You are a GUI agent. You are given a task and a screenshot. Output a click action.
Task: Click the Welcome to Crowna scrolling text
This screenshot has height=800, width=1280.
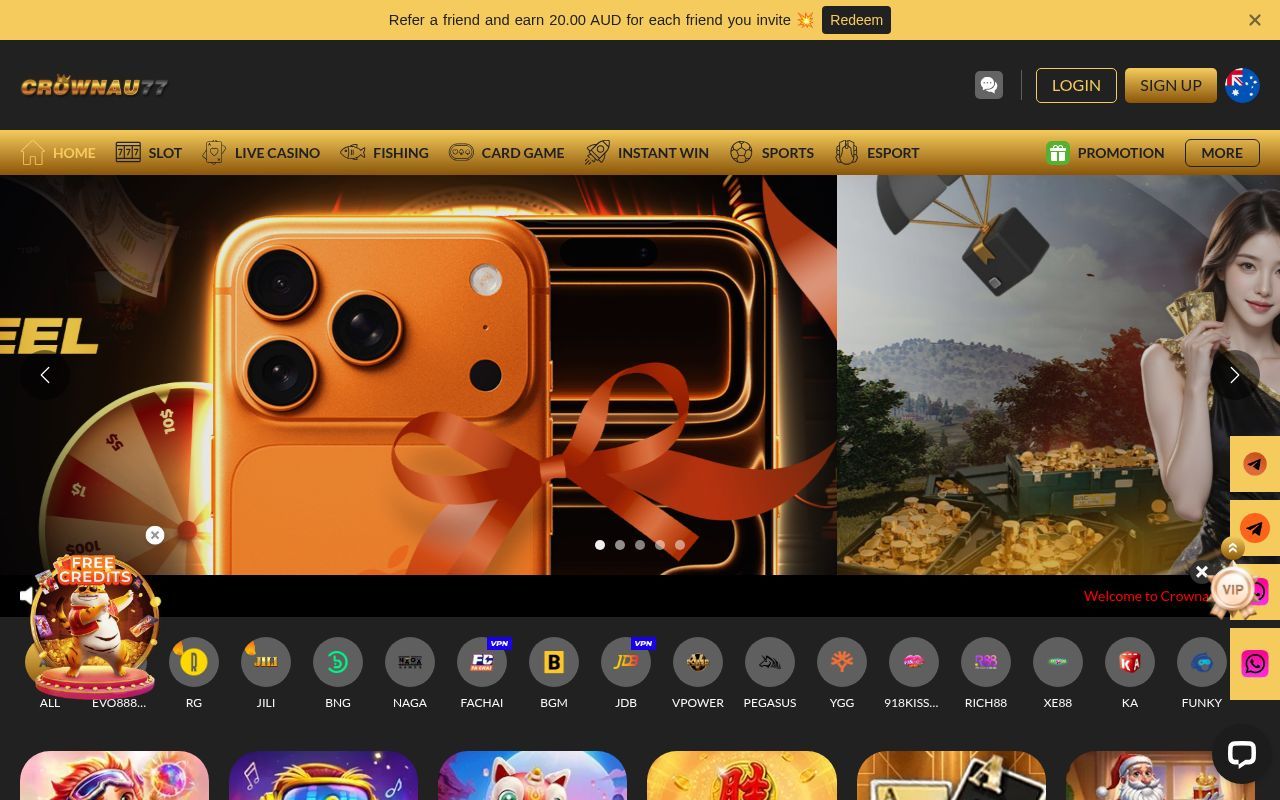coord(1146,596)
